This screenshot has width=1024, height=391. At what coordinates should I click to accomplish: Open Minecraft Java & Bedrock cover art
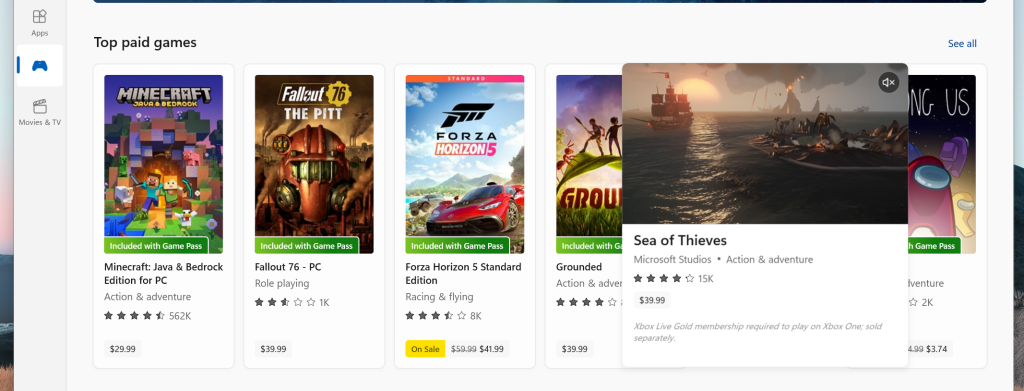163,164
